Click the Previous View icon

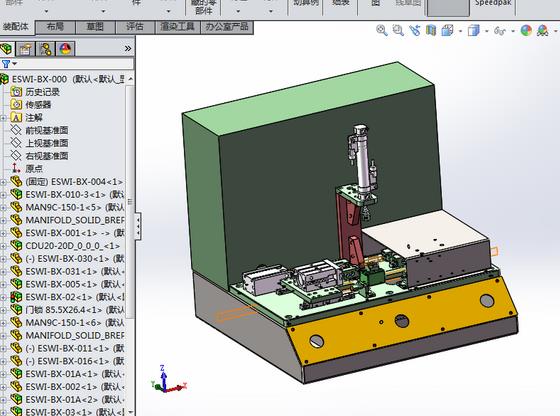click(415, 30)
